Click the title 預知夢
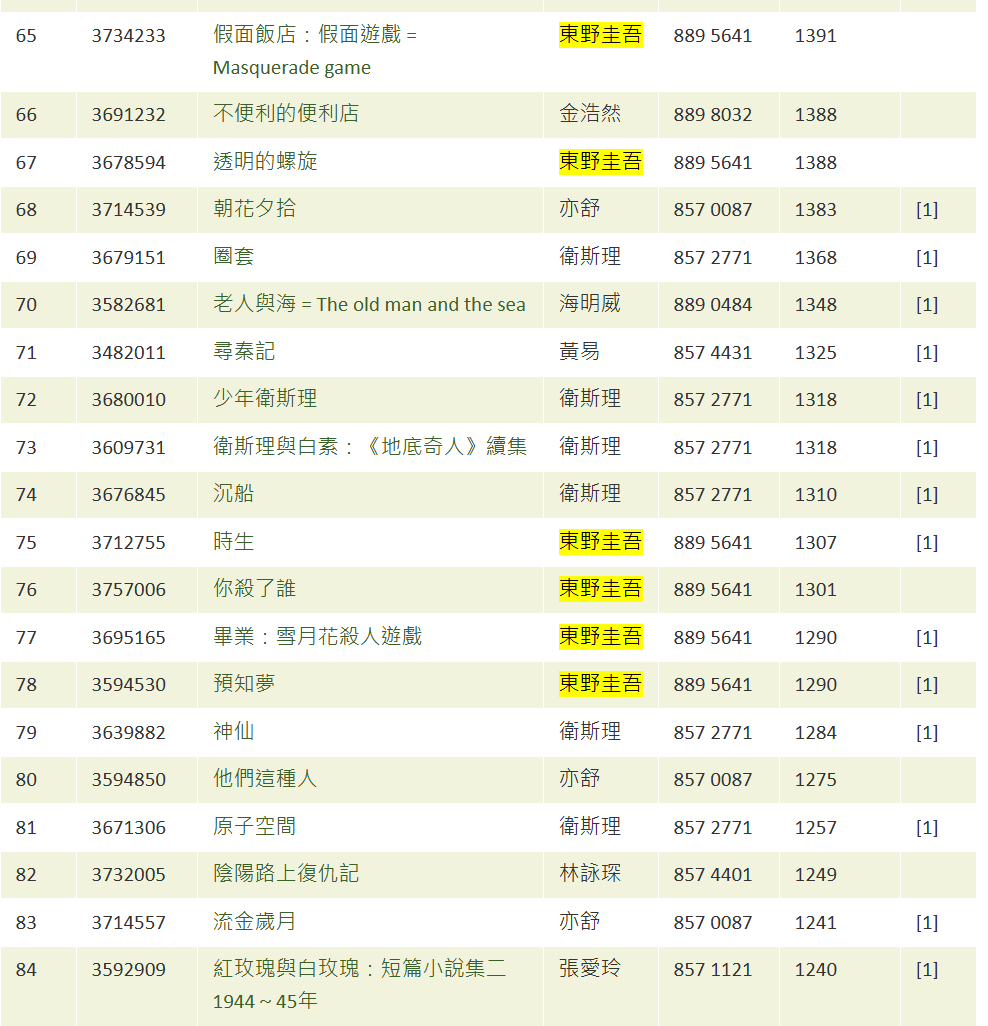 point(244,684)
